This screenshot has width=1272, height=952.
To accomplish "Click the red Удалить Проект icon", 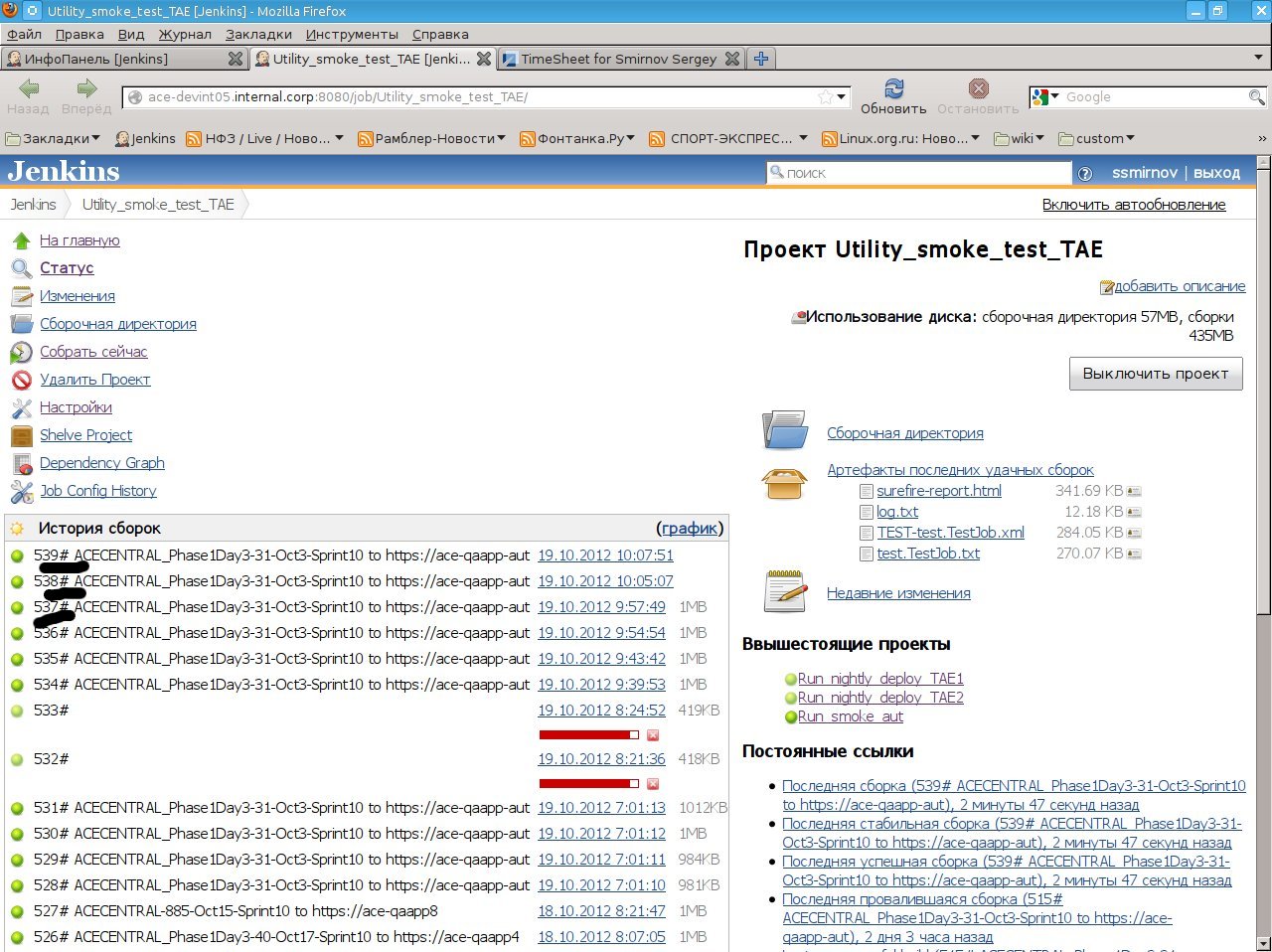I will tap(22, 380).
